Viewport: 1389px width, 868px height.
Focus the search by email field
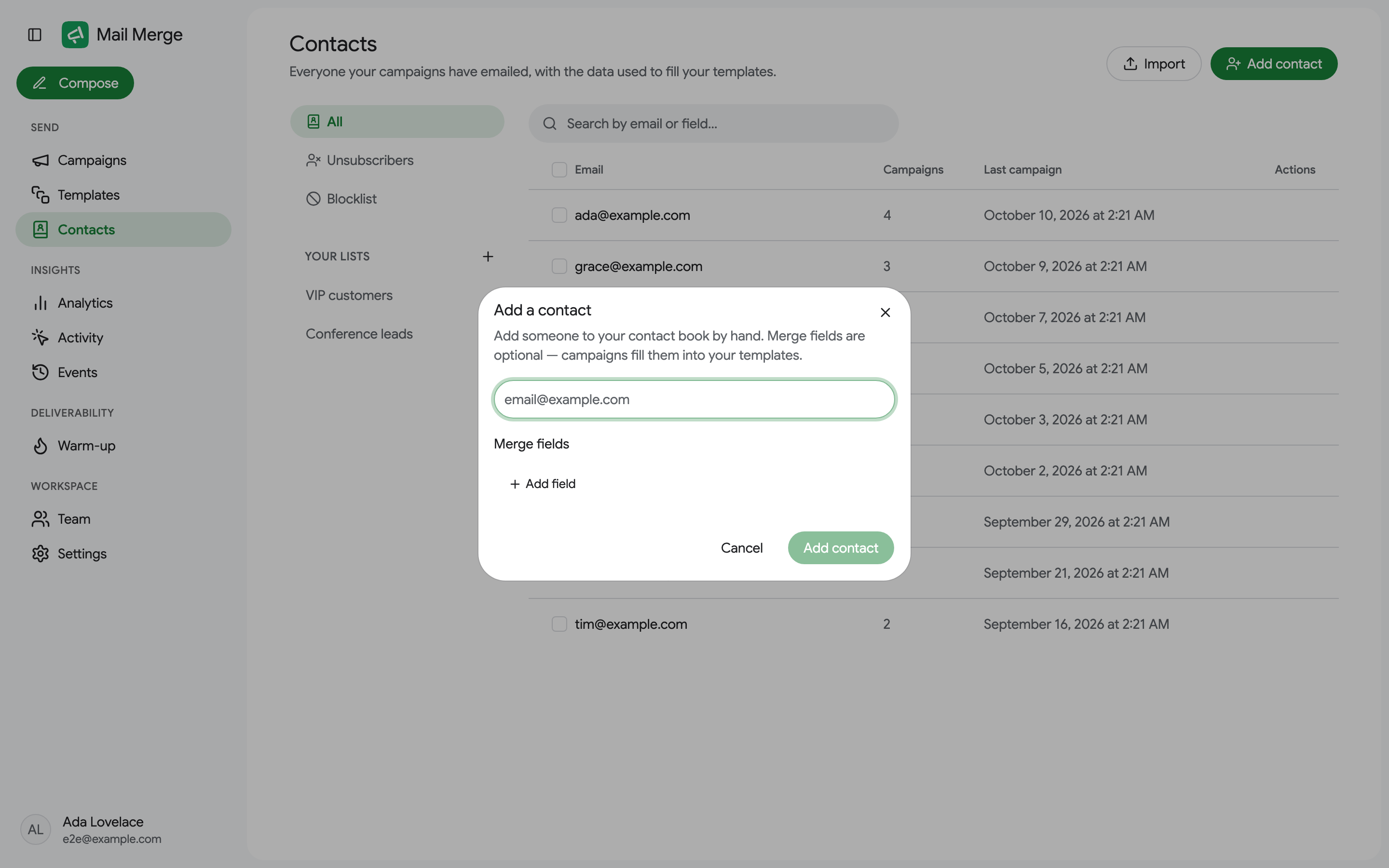click(x=713, y=123)
